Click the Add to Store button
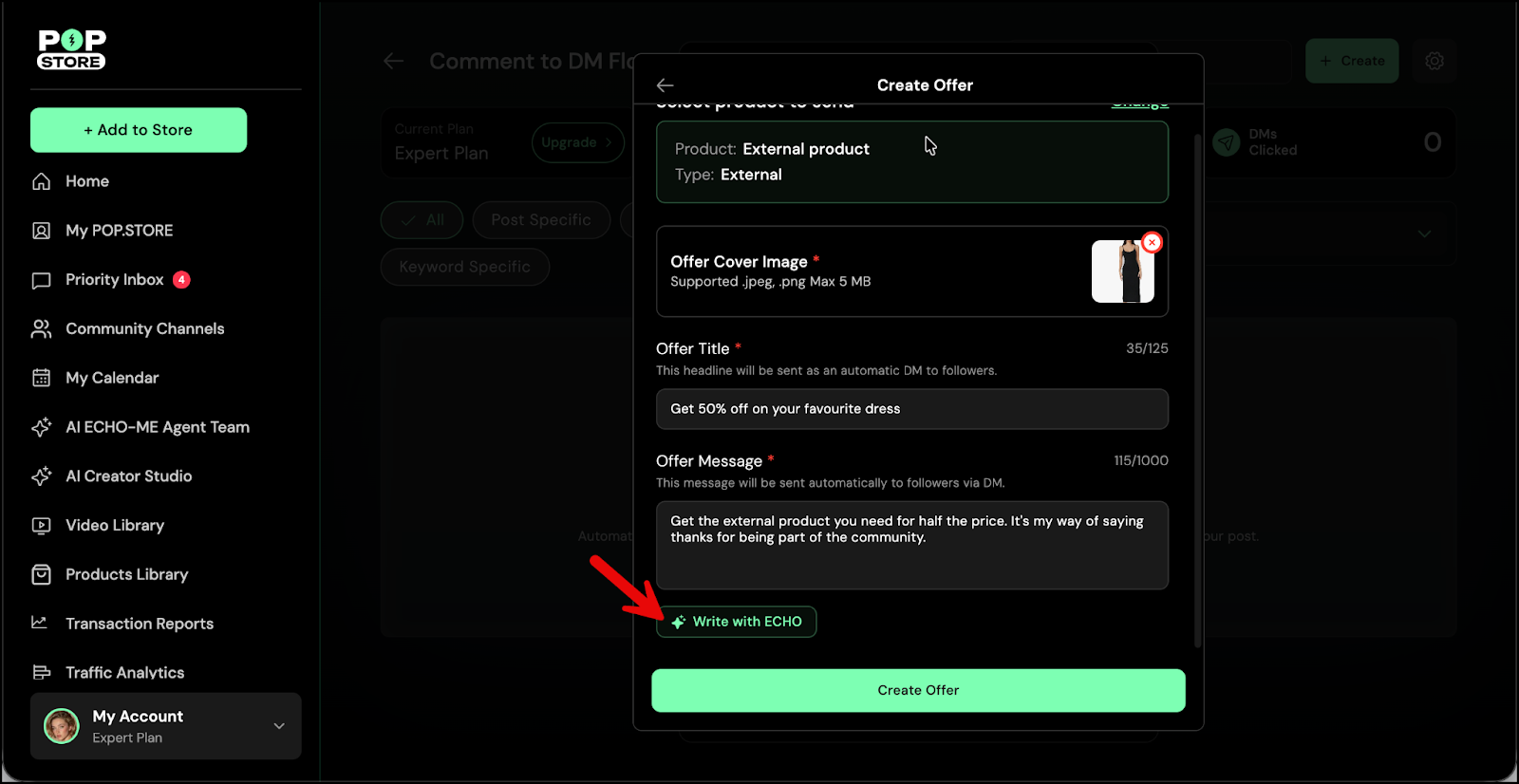The height and width of the screenshot is (784, 1519). click(x=139, y=130)
